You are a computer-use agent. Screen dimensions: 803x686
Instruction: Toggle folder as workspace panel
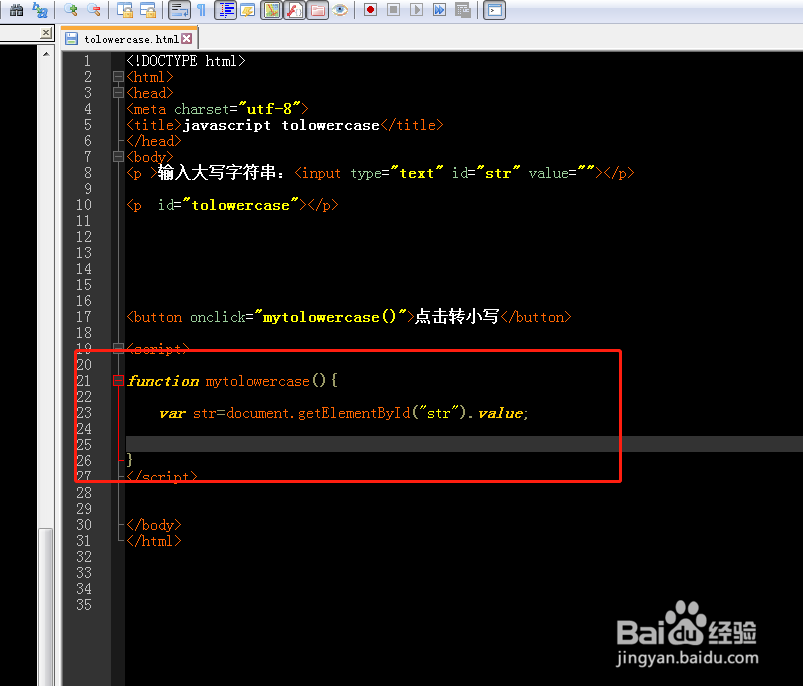[318, 10]
